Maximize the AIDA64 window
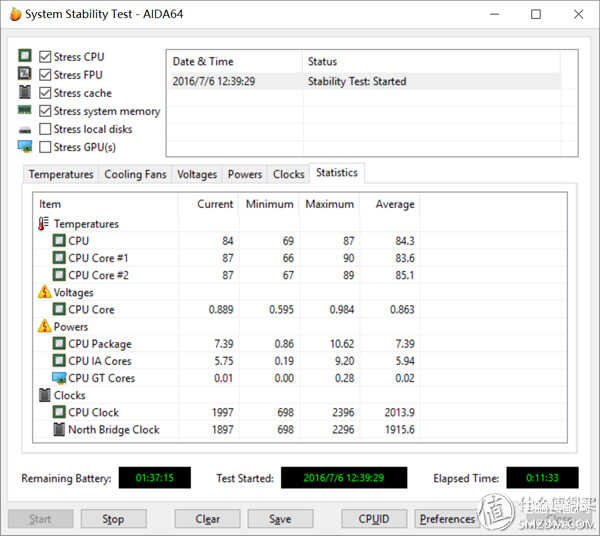 coord(536,14)
